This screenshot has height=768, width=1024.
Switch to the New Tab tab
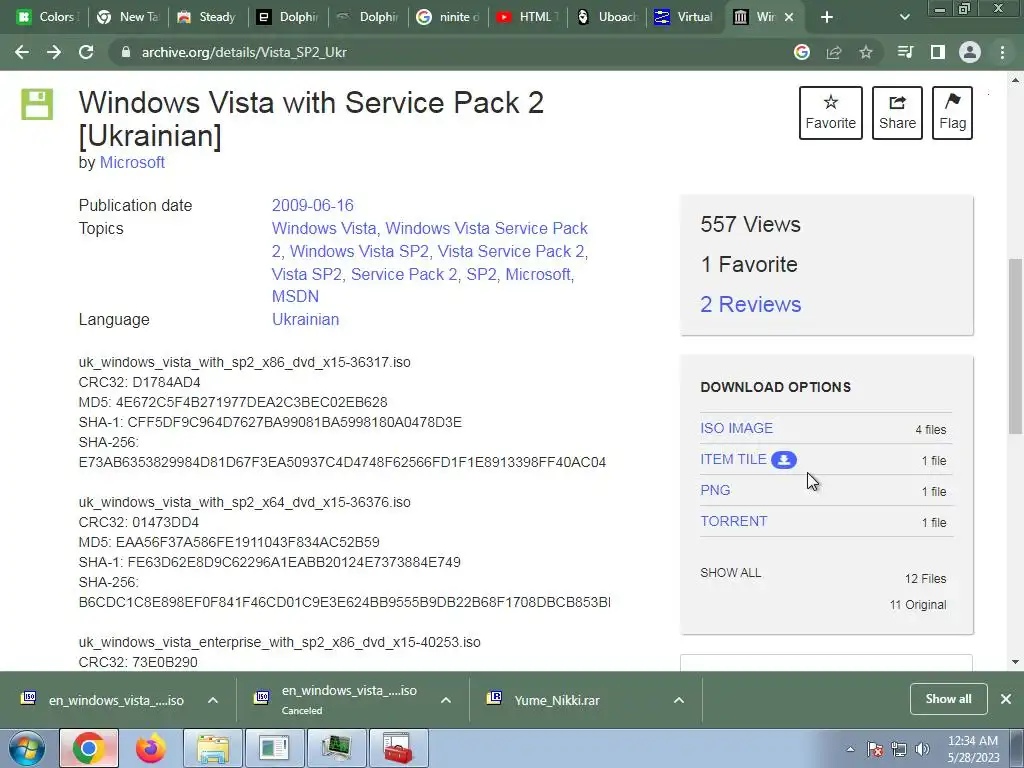128,17
